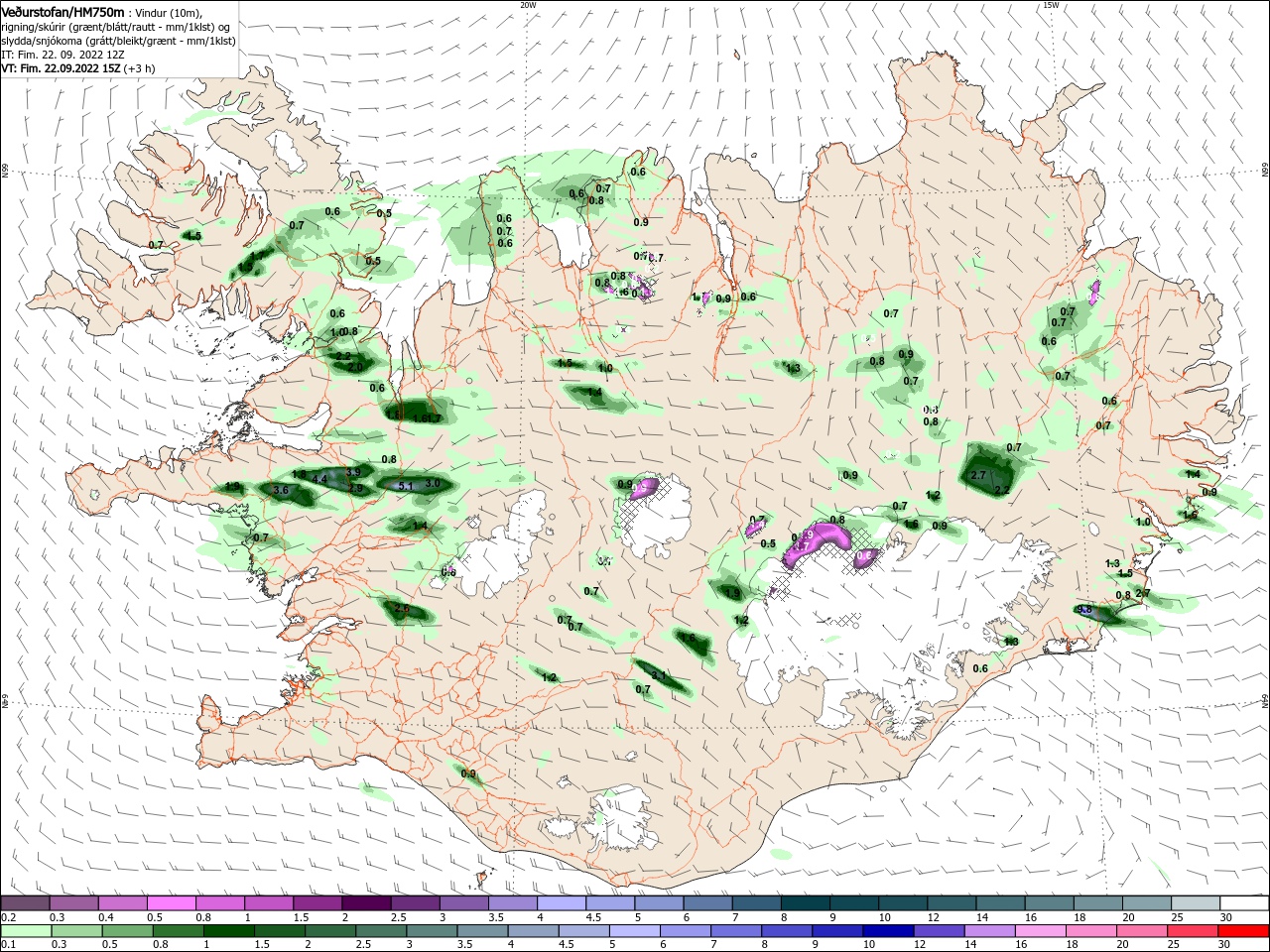Select the initial time line 'IT: Fim. 22. 09. 2022 12Z'

coord(64,55)
